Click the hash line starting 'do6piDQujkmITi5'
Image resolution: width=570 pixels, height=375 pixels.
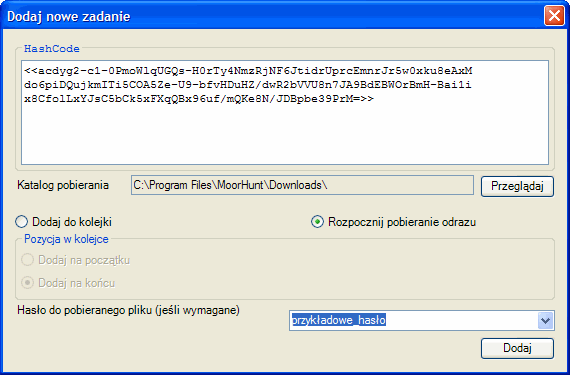pyautogui.click(x=248, y=85)
